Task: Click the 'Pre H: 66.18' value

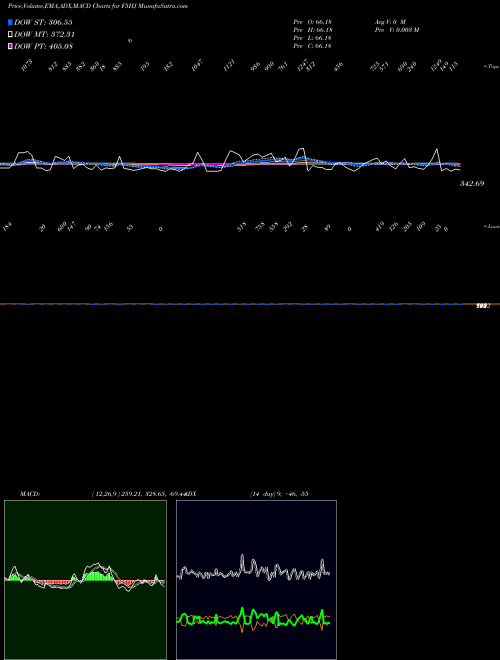Action: [x=313, y=30]
